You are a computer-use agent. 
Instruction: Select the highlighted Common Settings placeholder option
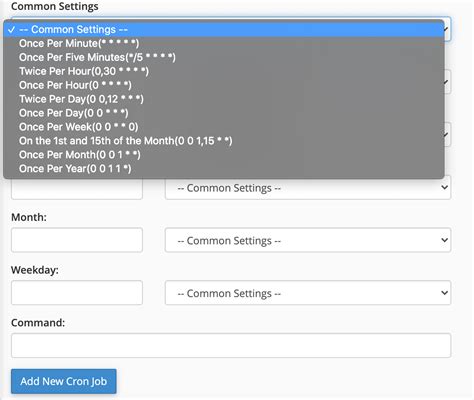point(224,29)
